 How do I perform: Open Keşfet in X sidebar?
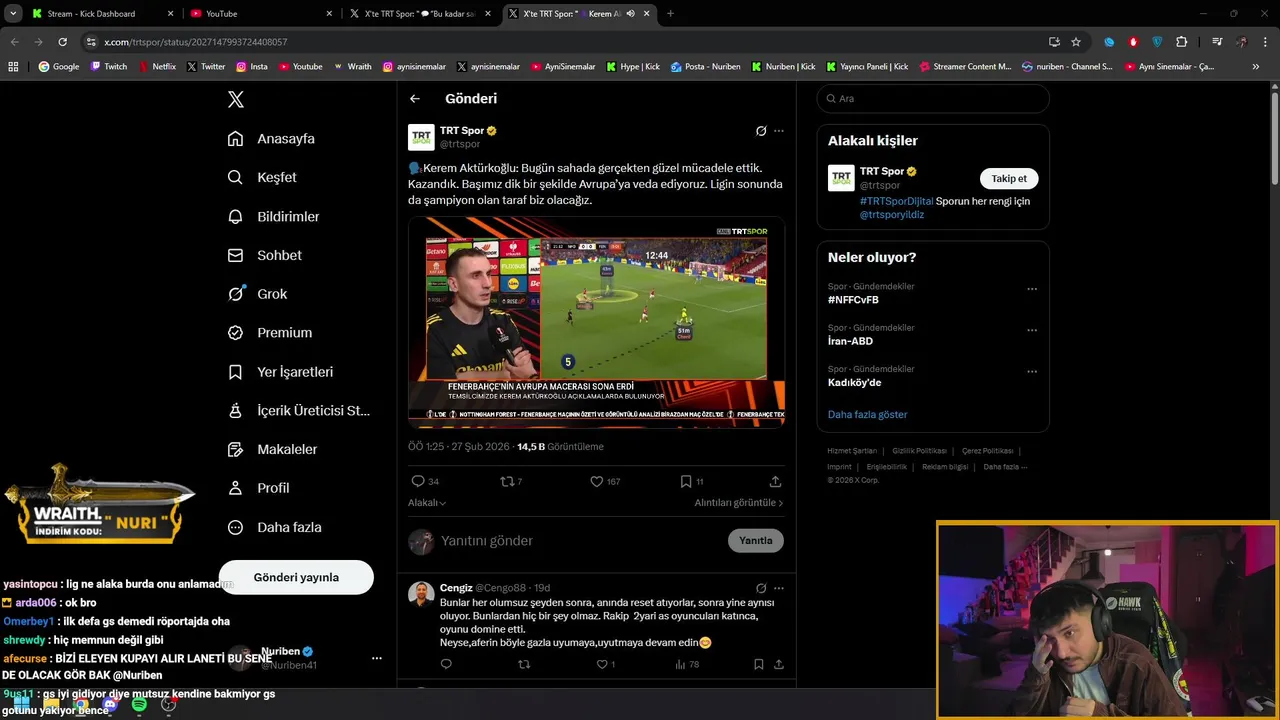262,177
